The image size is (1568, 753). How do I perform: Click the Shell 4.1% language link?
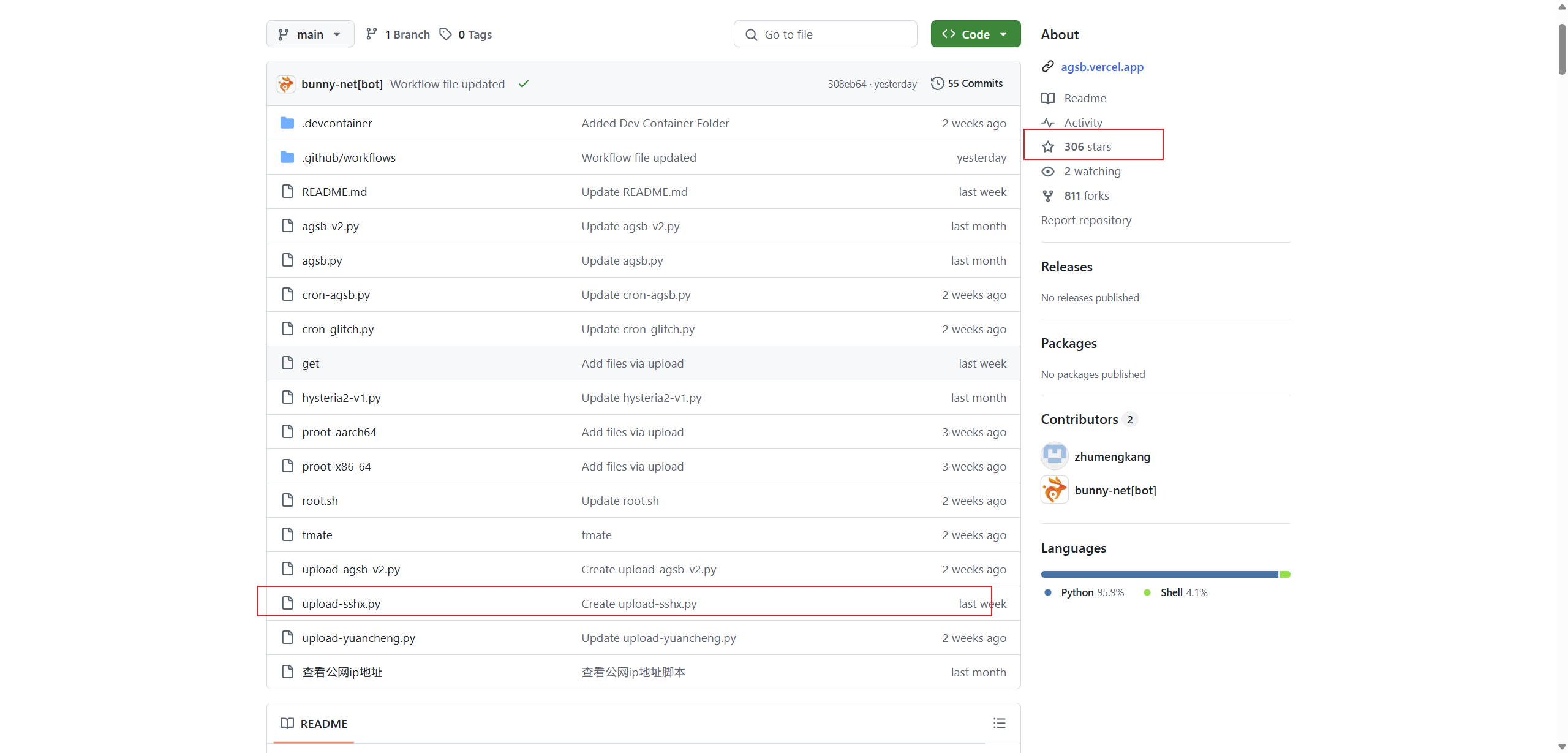[1175, 592]
